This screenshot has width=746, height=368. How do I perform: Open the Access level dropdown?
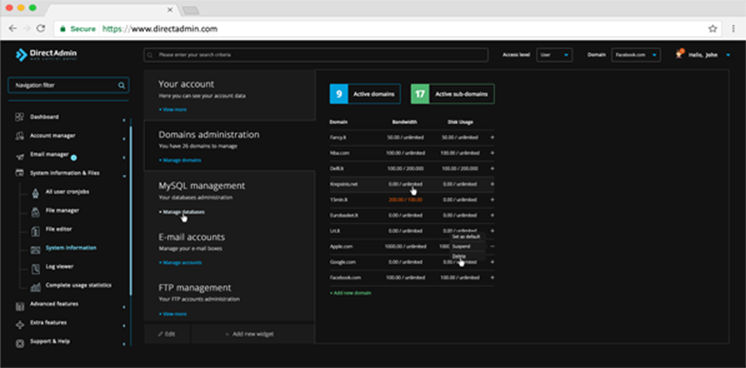pyautogui.click(x=554, y=55)
